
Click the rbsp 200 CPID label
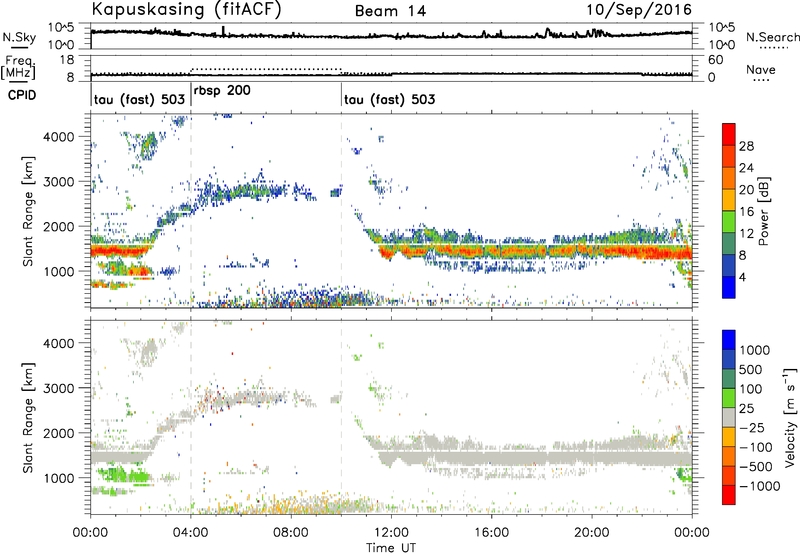(x=222, y=91)
